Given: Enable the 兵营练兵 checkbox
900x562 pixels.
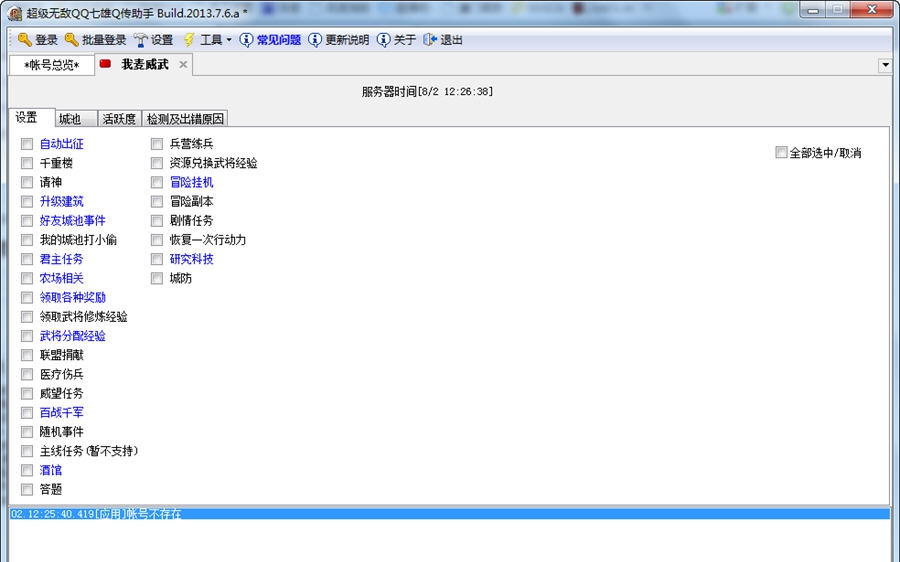Looking at the screenshot, I should 157,144.
